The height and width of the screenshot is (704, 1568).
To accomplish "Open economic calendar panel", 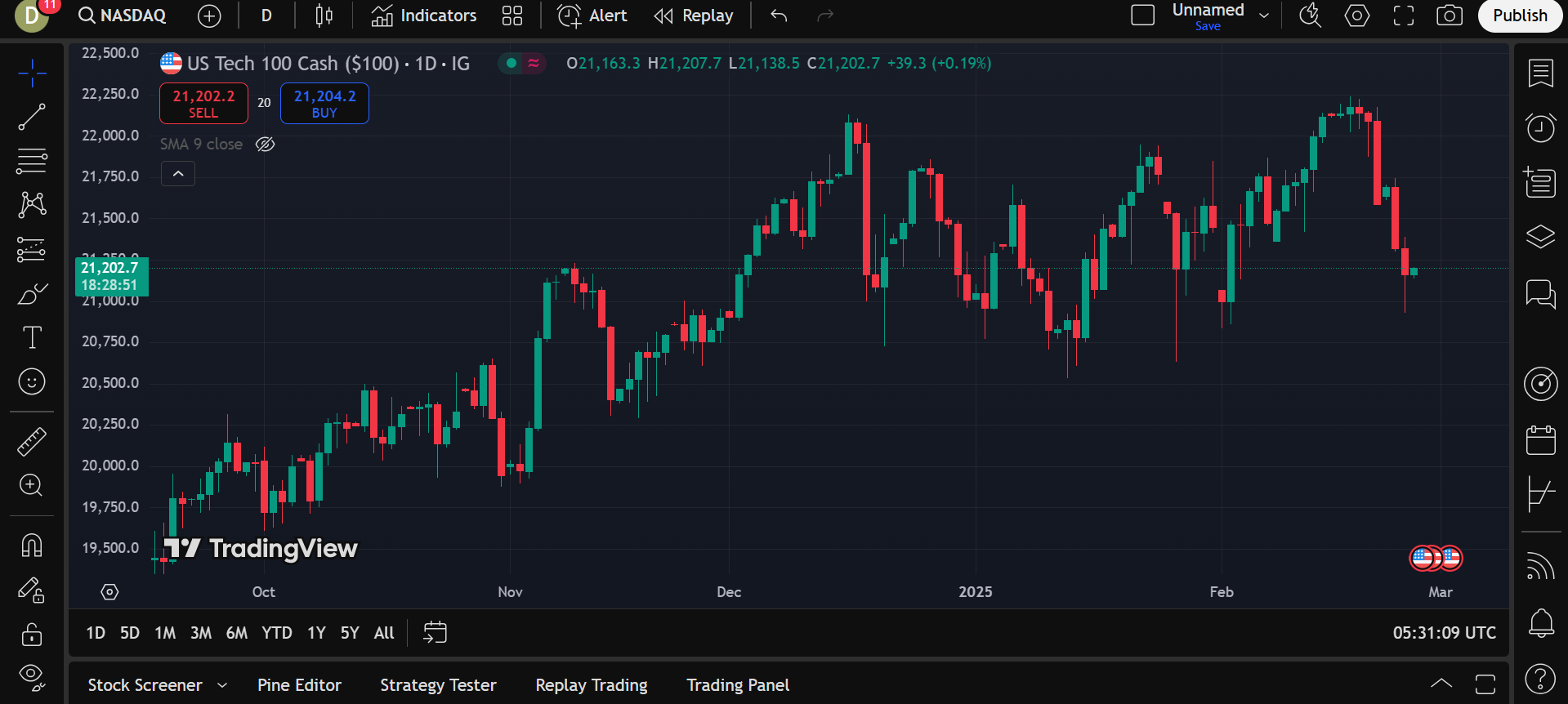I will click(x=1541, y=439).
